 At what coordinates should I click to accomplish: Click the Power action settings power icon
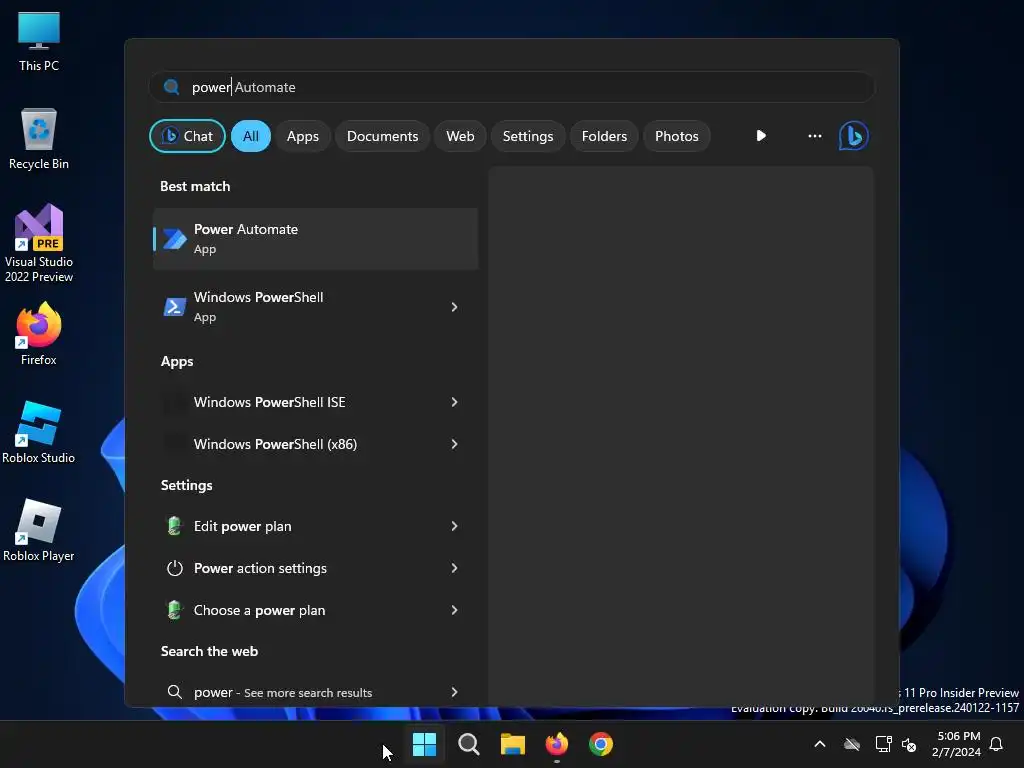coord(174,568)
